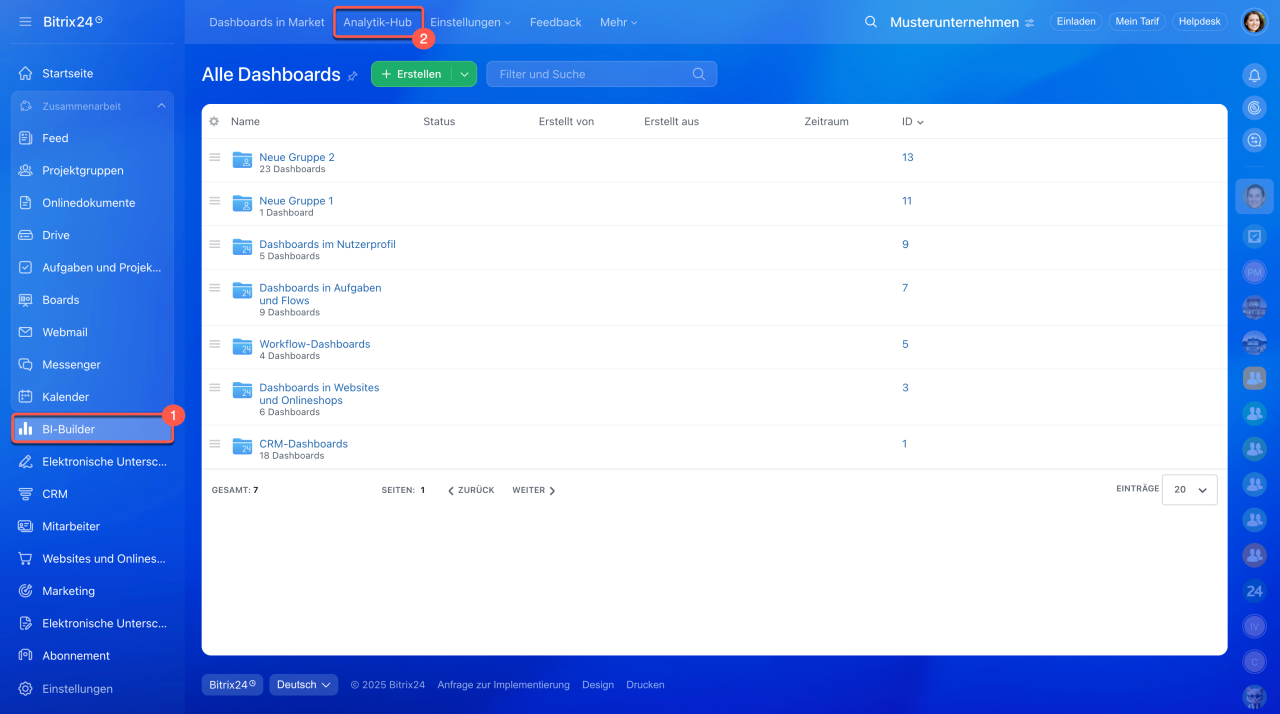Open the Einträge 20 per-page dropdown

1190,490
